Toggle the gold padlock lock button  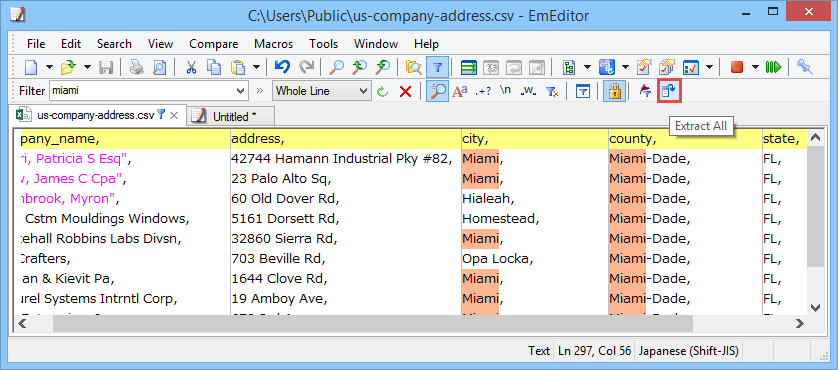coord(614,91)
